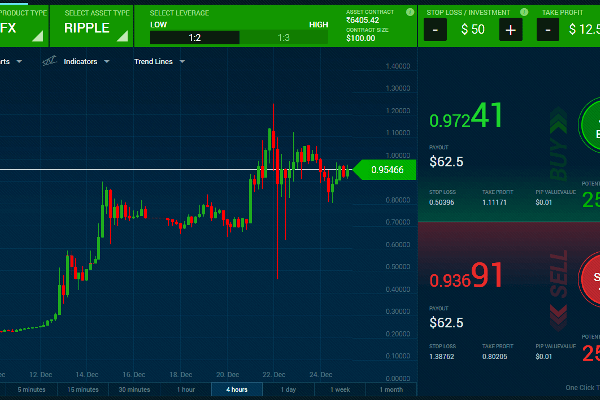Select the 1:3 leverage option
The height and width of the screenshot is (400, 600).
[x=284, y=37]
